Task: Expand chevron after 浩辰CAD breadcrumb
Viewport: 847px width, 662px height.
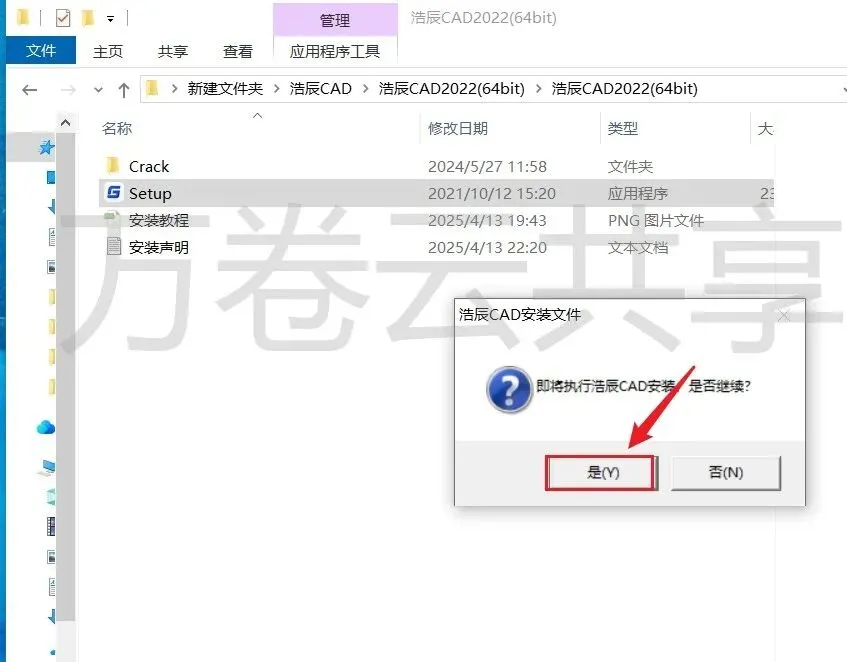Action: (366, 89)
